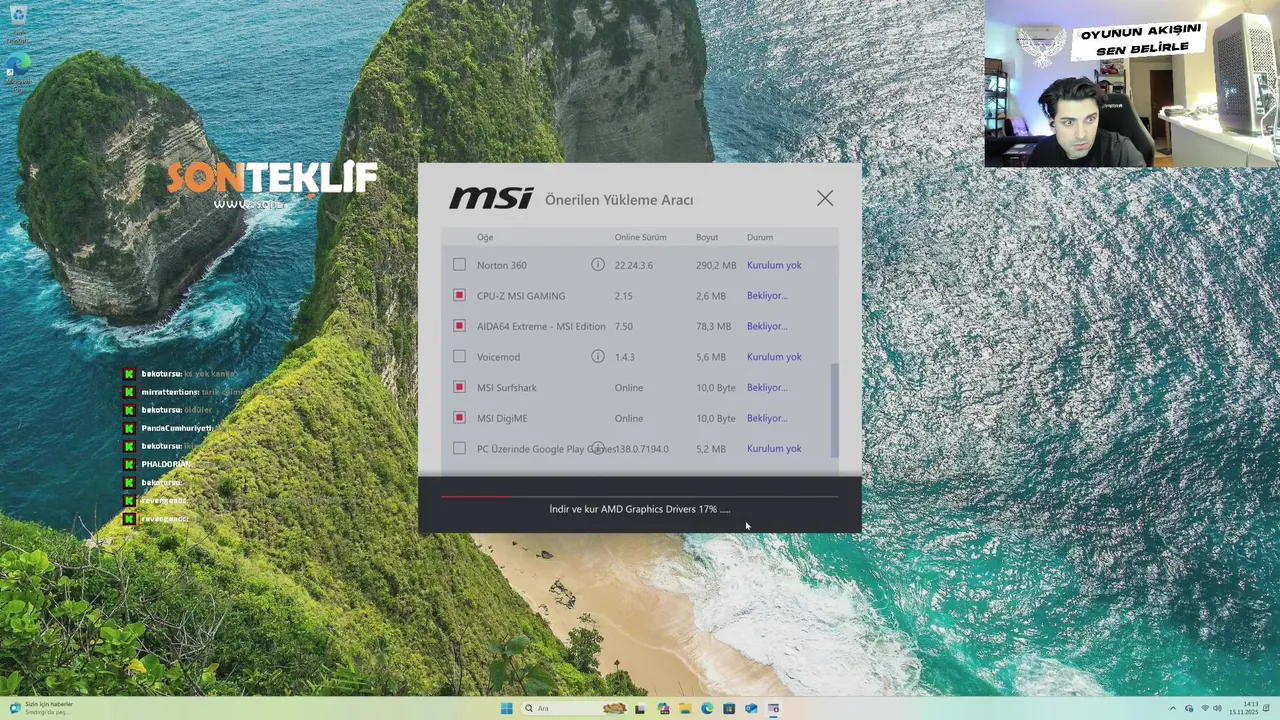Image resolution: width=1280 pixels, height=720 pixels.
Task: Open Task View from the taskbar
Action: pyautogui.click(x=639, y=708)
